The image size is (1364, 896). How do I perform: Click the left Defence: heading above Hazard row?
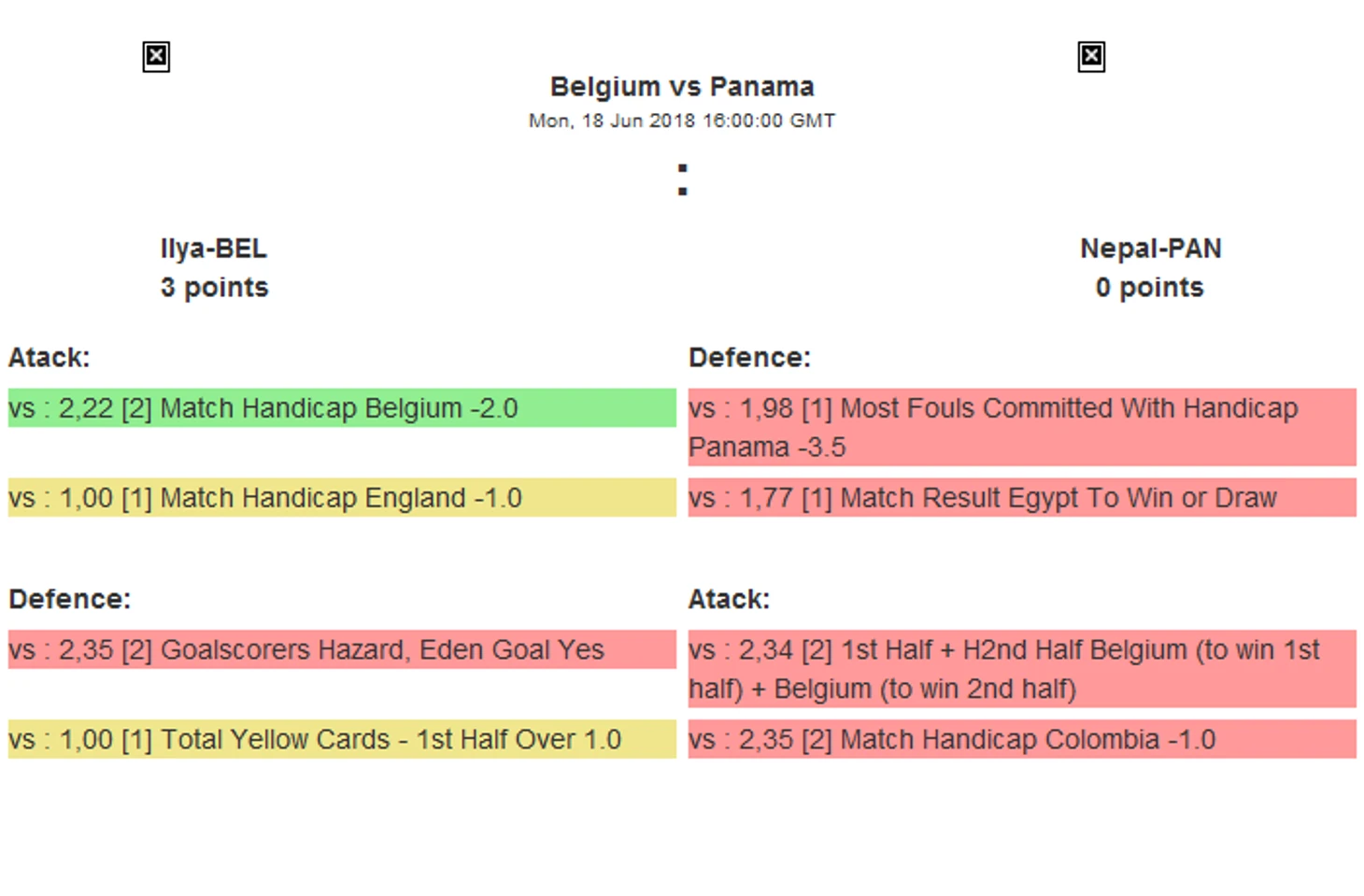[70, 599]
